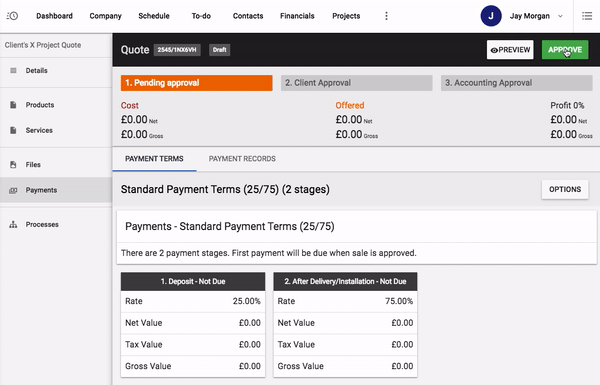Image resolution: width=600 pixels, height=385 pixels.
Task: Switch to the Payment Records tab
Action: click(x=242, y=158)
